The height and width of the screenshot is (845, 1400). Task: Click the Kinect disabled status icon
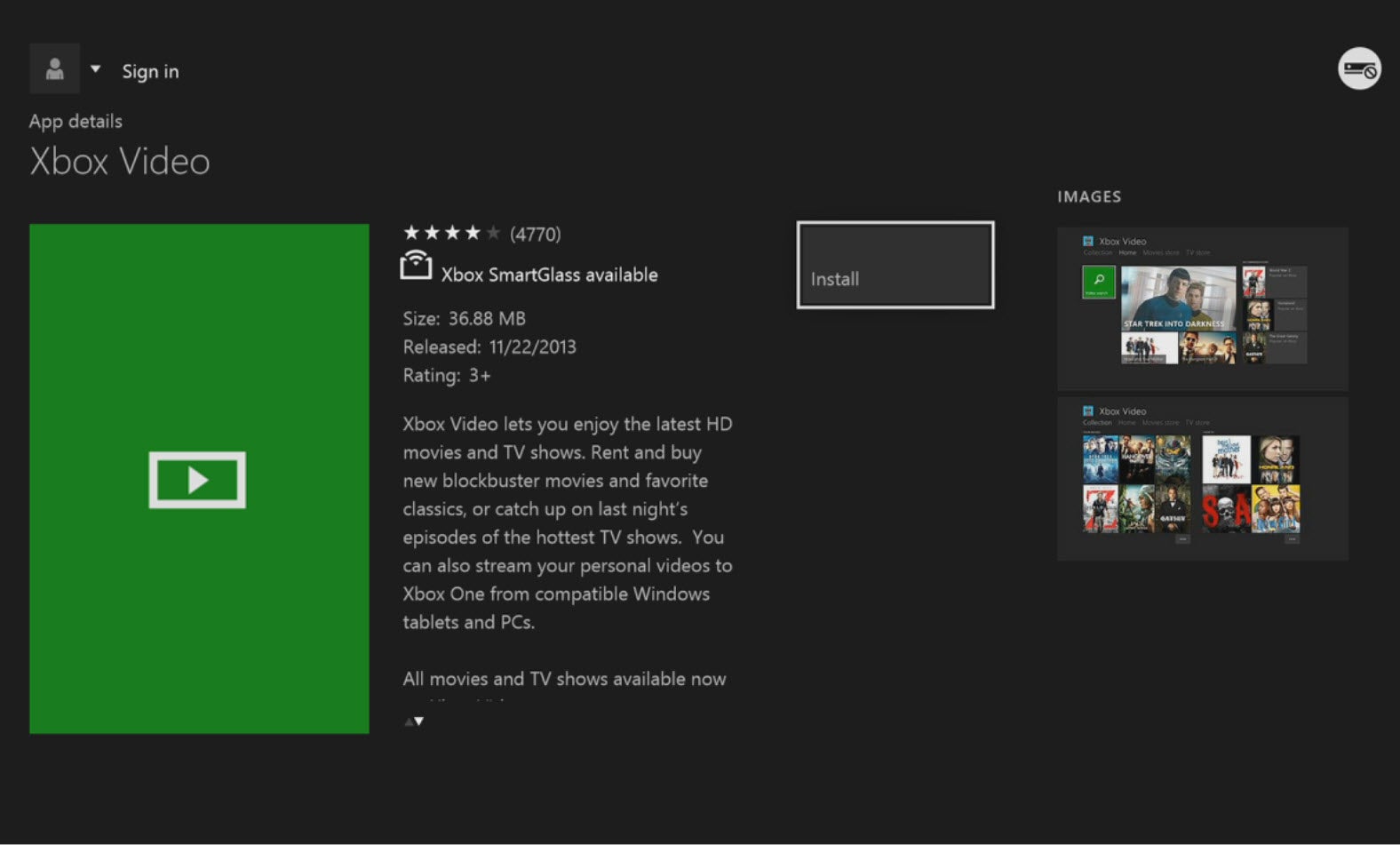pos(1359,68)
